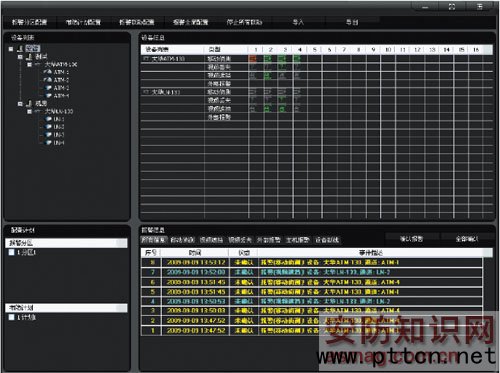Click the camera icon beside LN-1
This screenshot has height=373, width=500.
(x=48, y=119)
